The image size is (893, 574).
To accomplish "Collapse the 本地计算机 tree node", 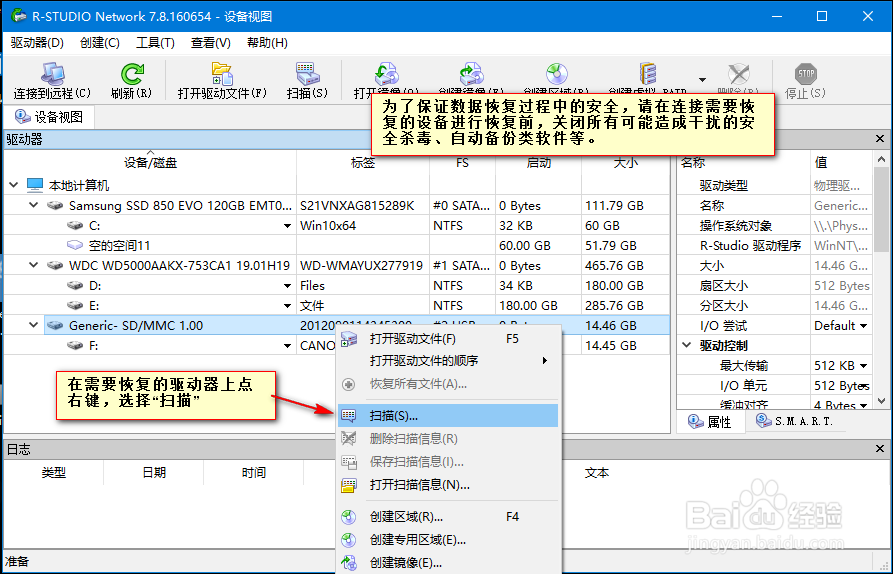I will coord(14,185).
